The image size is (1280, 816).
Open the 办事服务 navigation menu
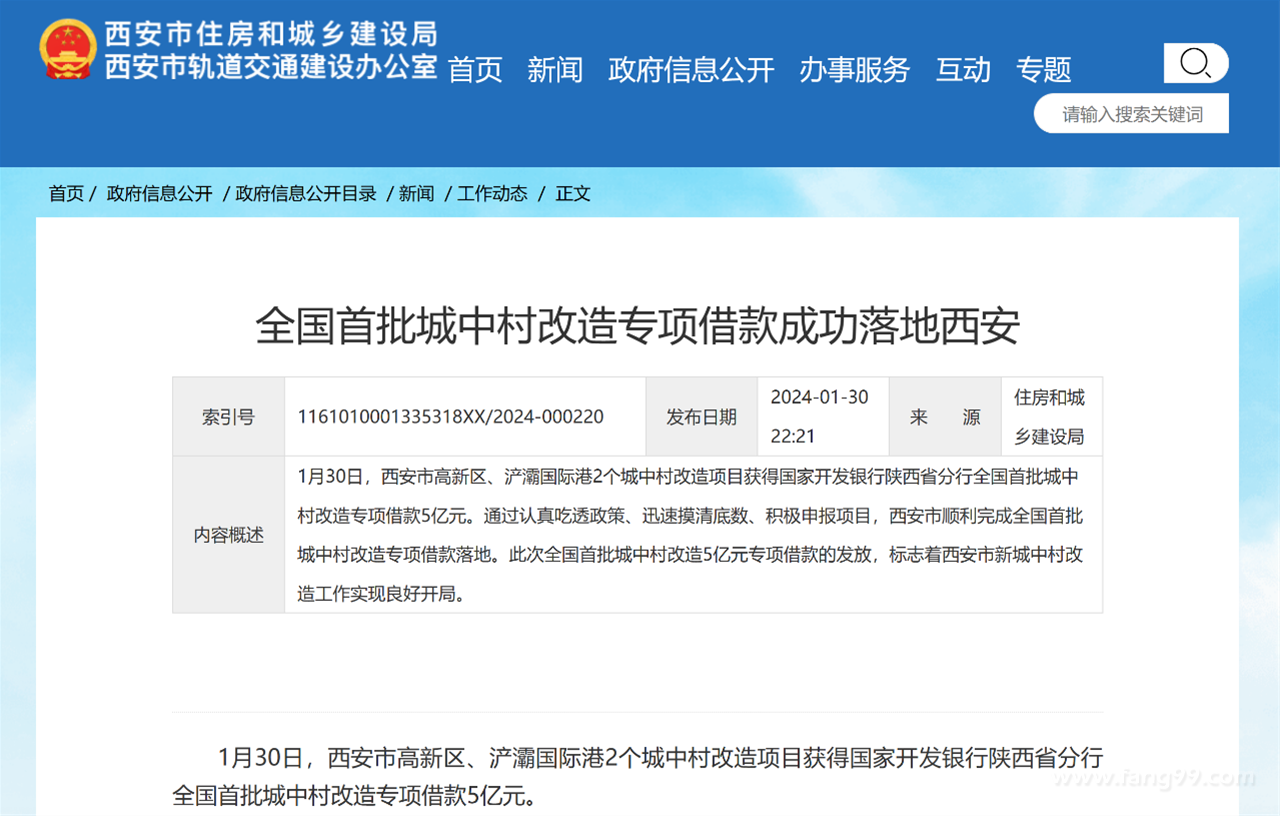tap(855, 70)
